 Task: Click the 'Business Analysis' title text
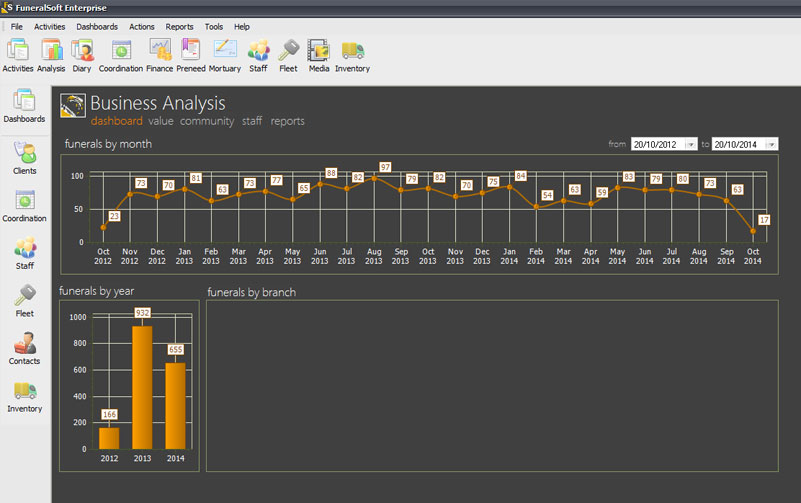click(x=158, y=103)
